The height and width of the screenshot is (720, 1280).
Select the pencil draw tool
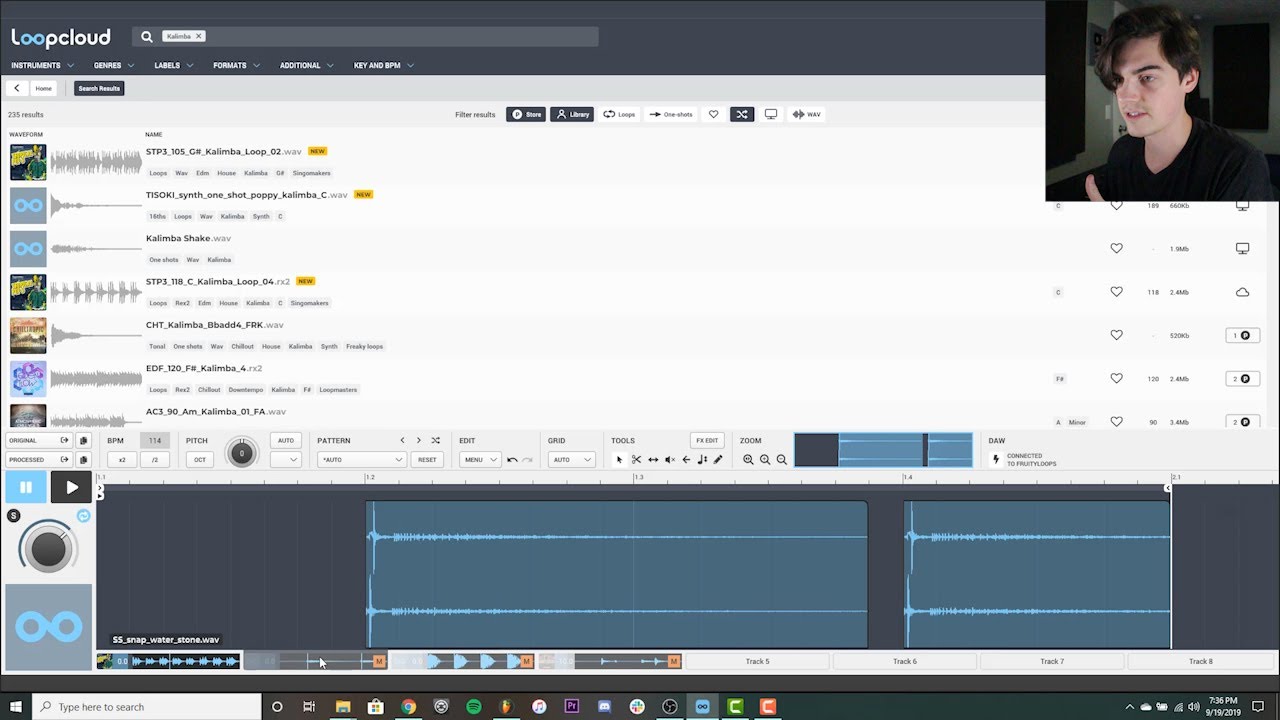[718, 460]
